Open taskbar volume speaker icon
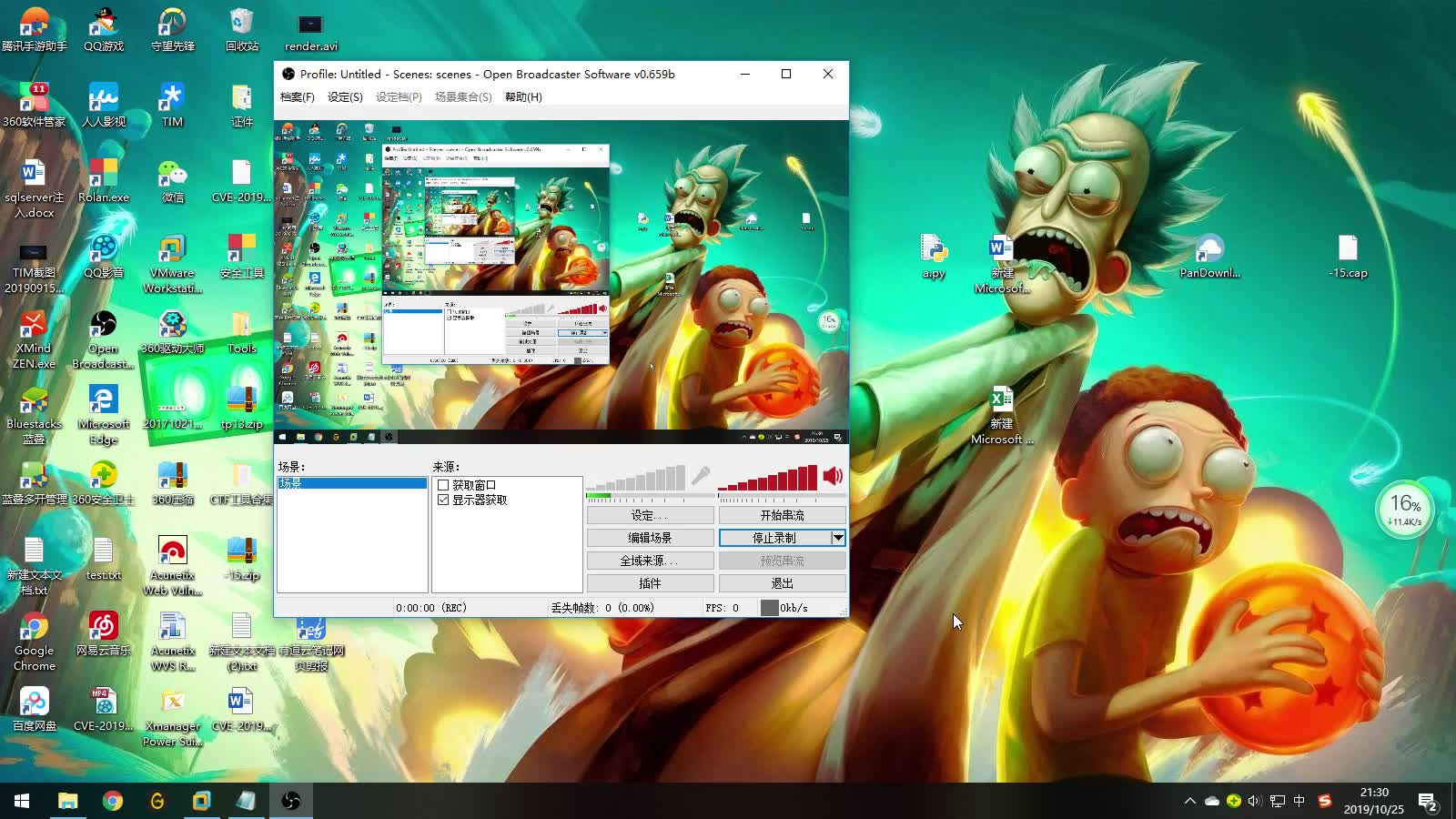Viewport: 1456px width, 819px height. pos(1255,801)
